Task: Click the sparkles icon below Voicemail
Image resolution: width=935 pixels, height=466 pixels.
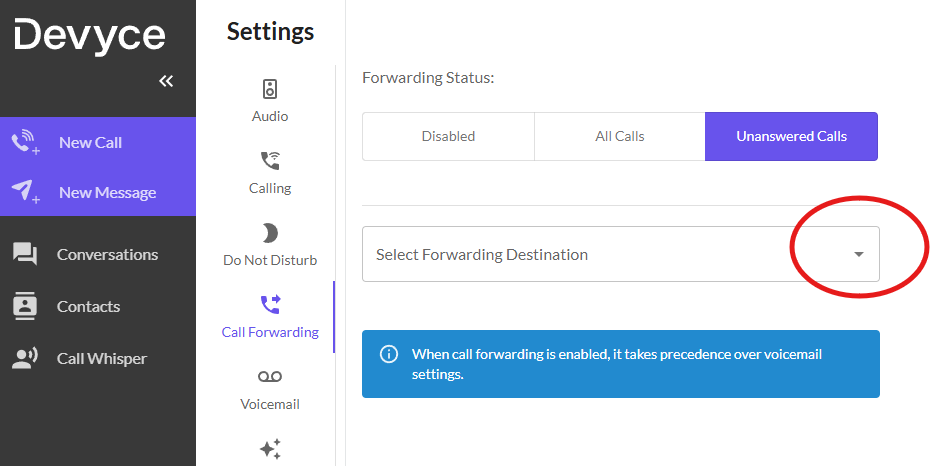Action: pyautogui.click(x=270, y=449)
